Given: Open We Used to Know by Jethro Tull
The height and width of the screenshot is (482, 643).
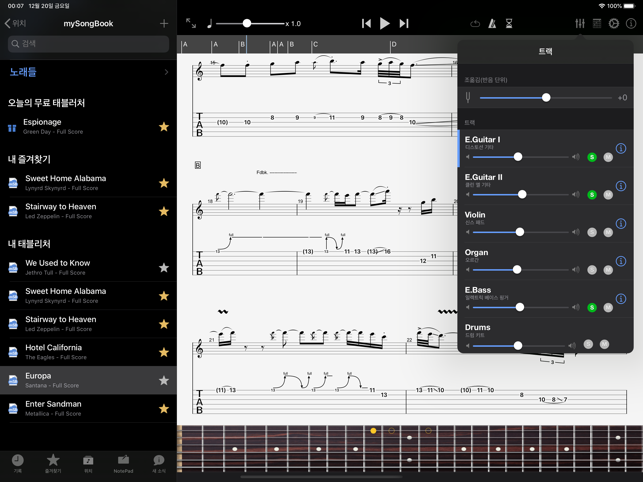Looking at the screenshot, I should coord(88,268).
